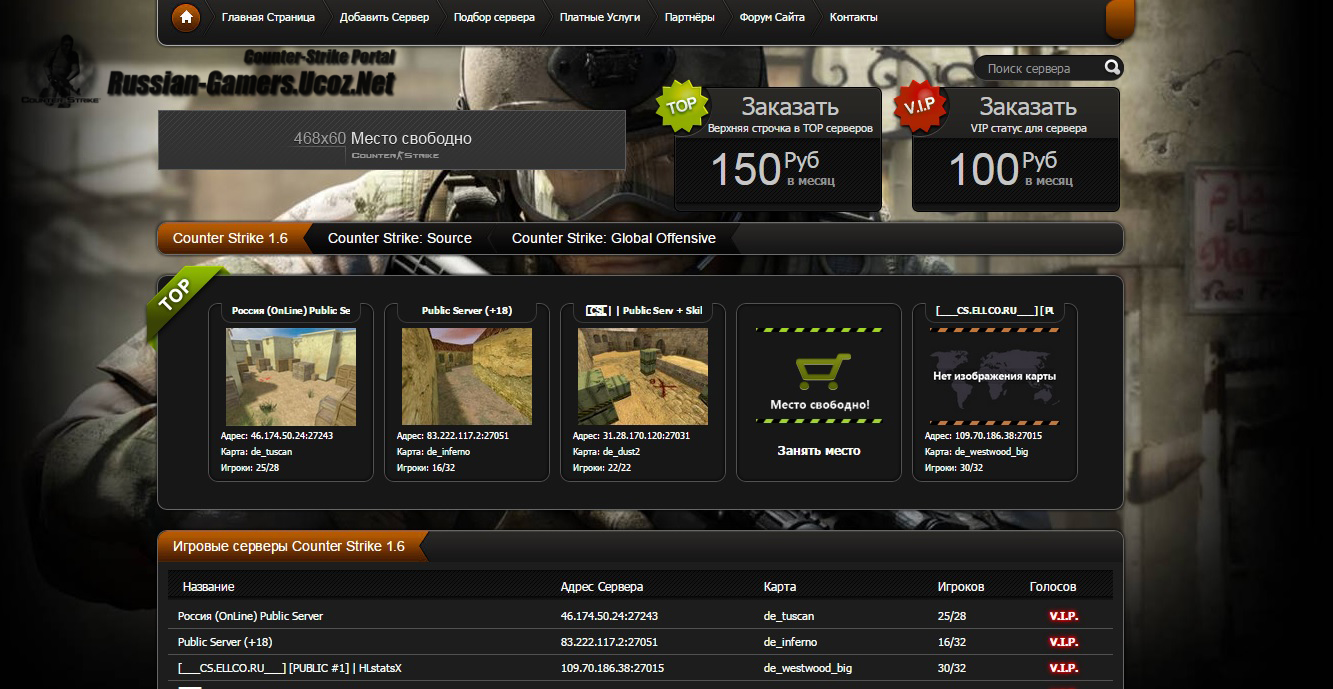1333x689 pixels.
Task: Switch to Counter Strike: Global Offensive tab
Action: click(614, 238)
